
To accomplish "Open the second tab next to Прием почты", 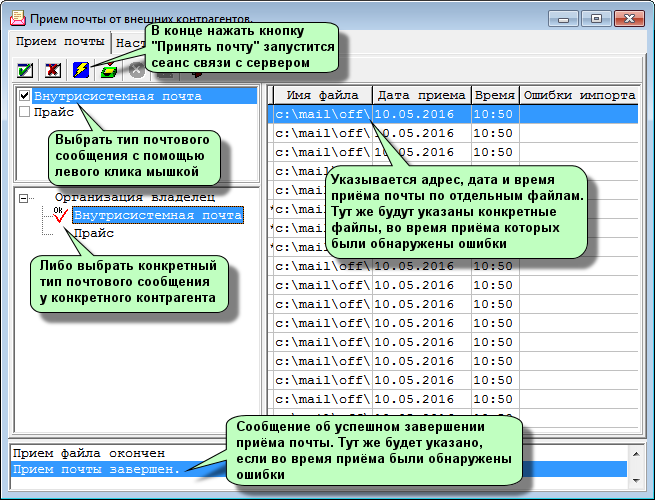I will click(x=128, y=43).
